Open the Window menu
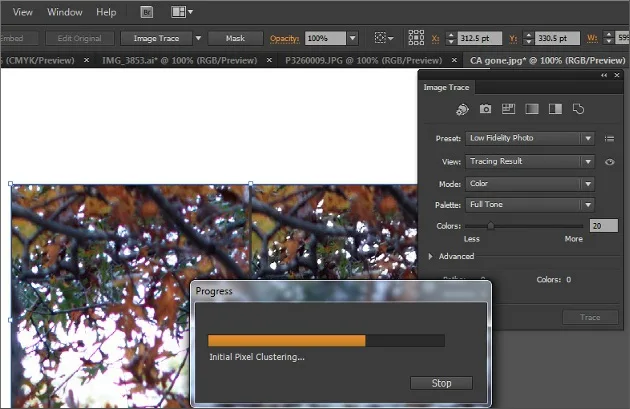Screen dimensions: 630x409 65,12
